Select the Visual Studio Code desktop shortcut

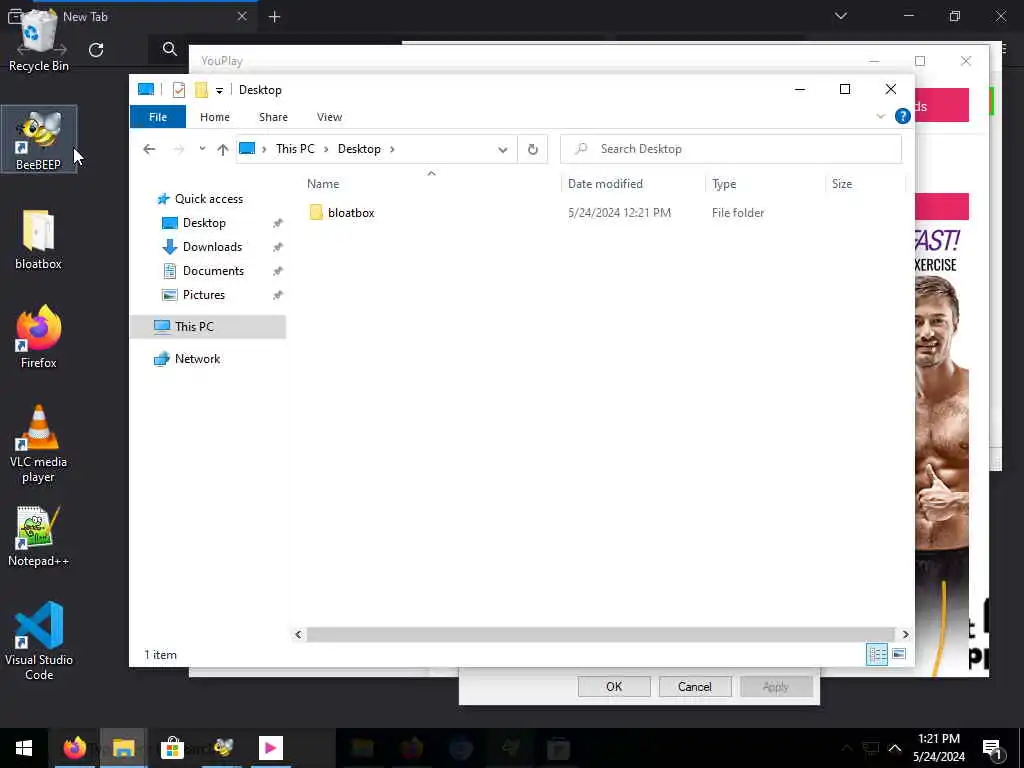pyautogui.click(x=39, y=641)
